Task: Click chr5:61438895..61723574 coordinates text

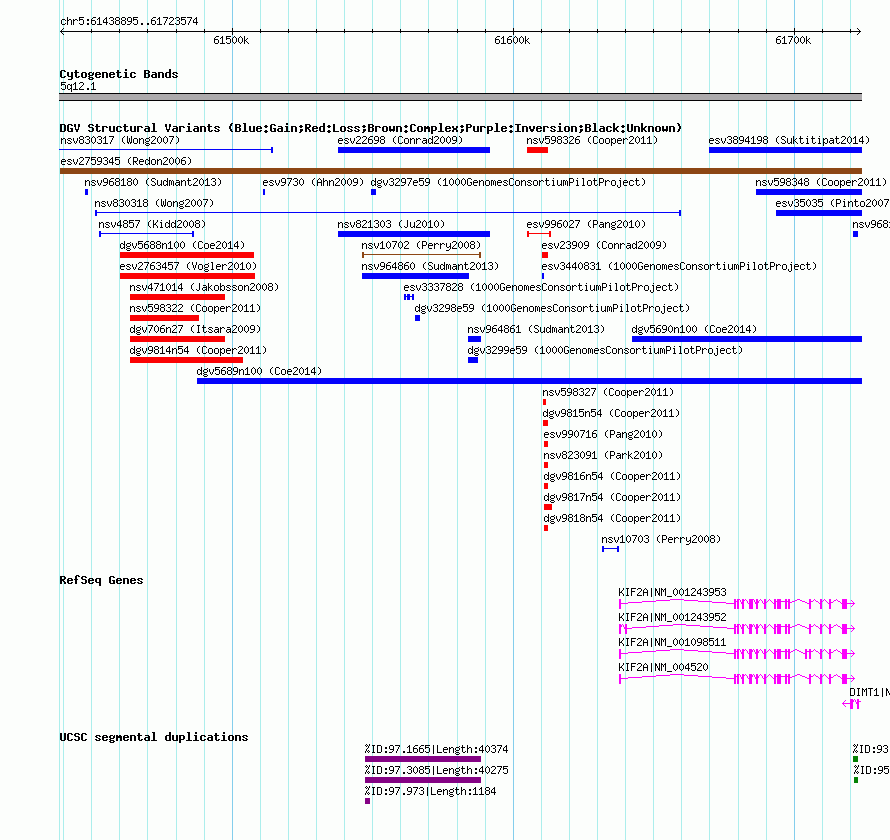Action: pos(129,21)
